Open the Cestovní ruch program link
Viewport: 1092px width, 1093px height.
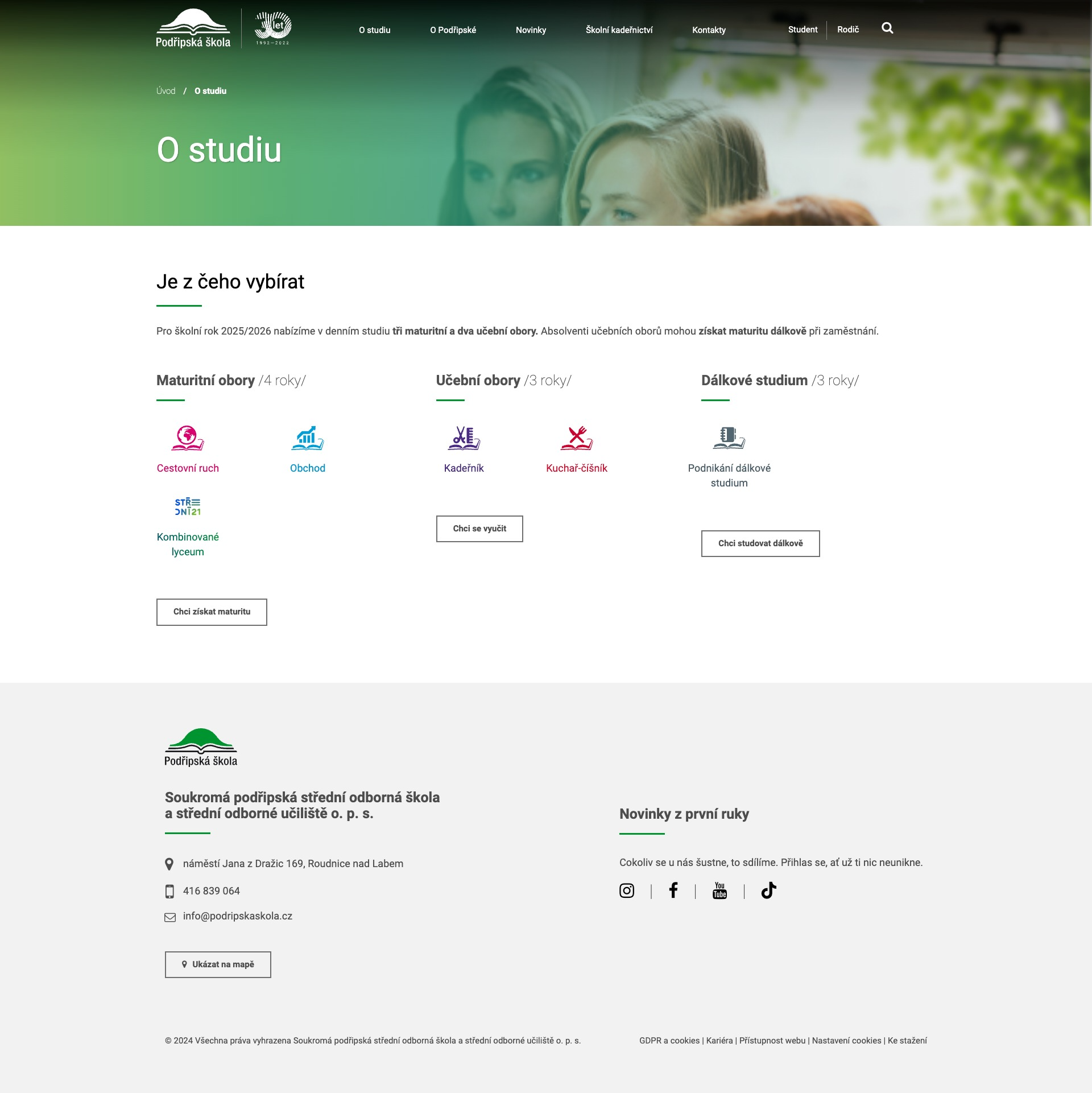pos(188,468)
